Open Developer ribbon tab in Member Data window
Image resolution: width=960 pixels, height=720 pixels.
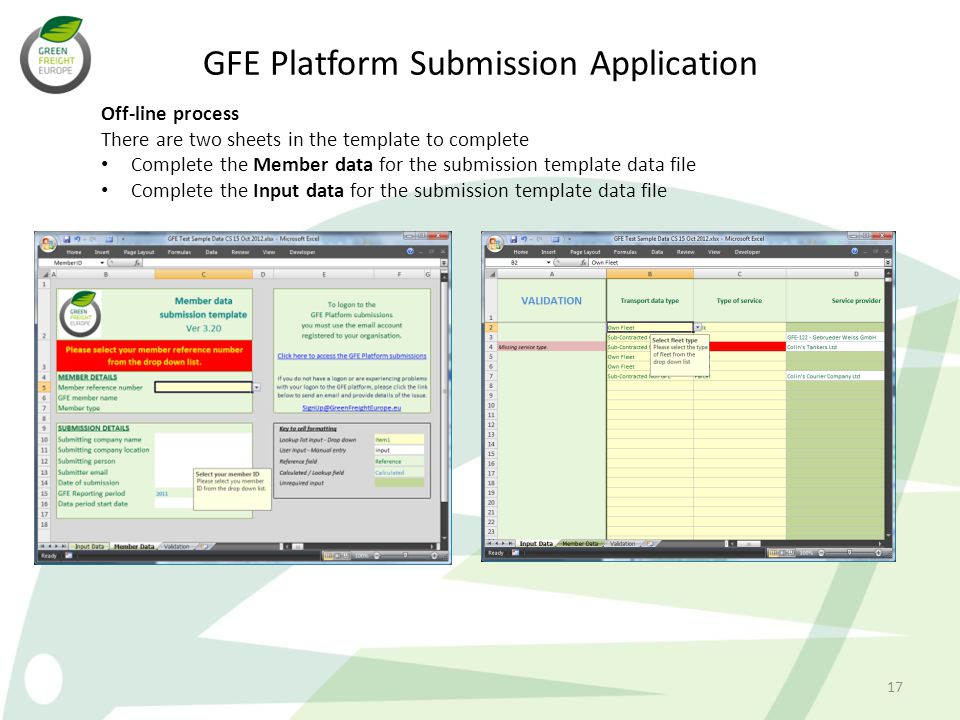[302, 252]
